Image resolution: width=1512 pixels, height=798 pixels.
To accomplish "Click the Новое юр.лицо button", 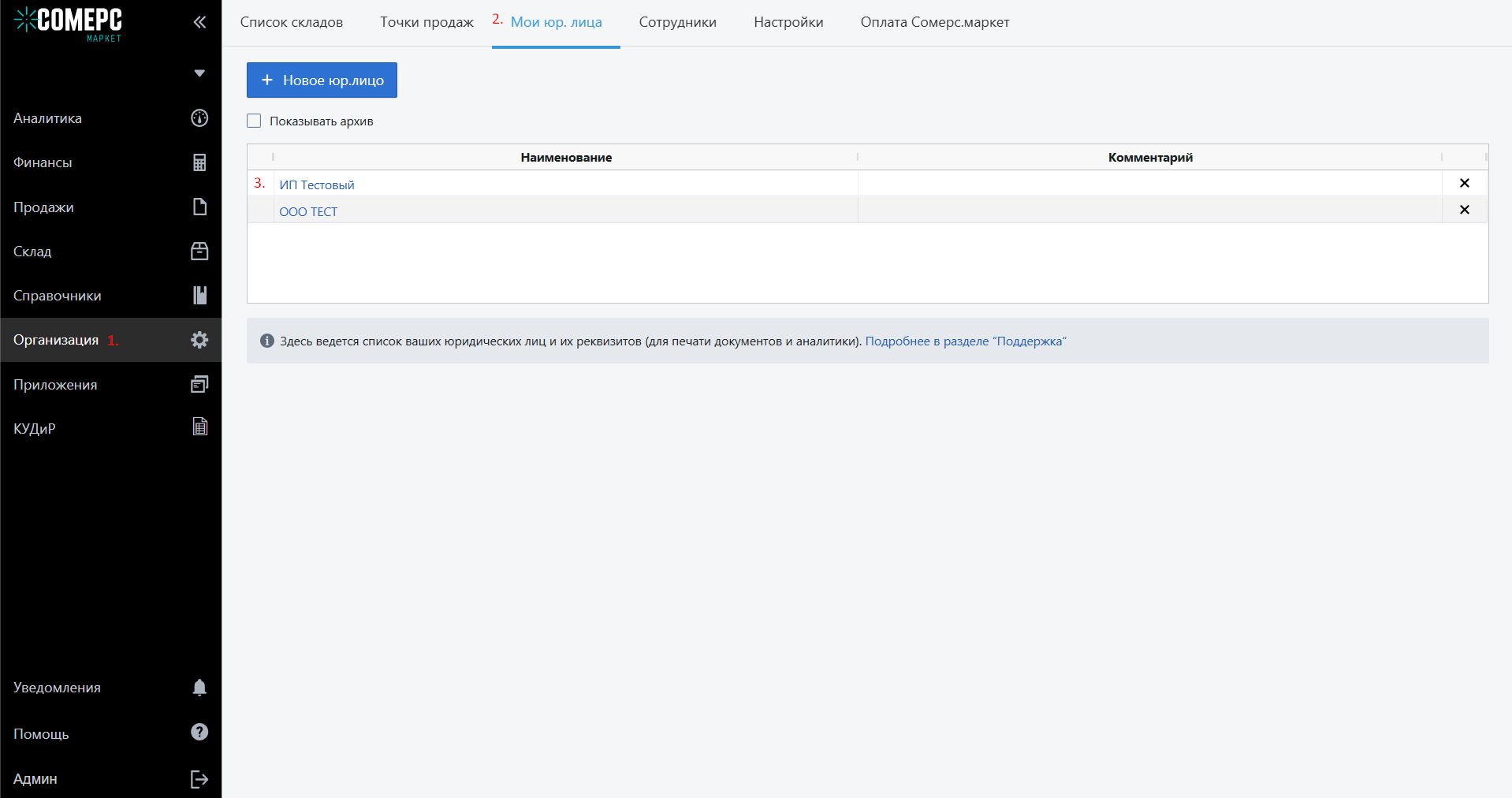I will [x=322, y=80].
